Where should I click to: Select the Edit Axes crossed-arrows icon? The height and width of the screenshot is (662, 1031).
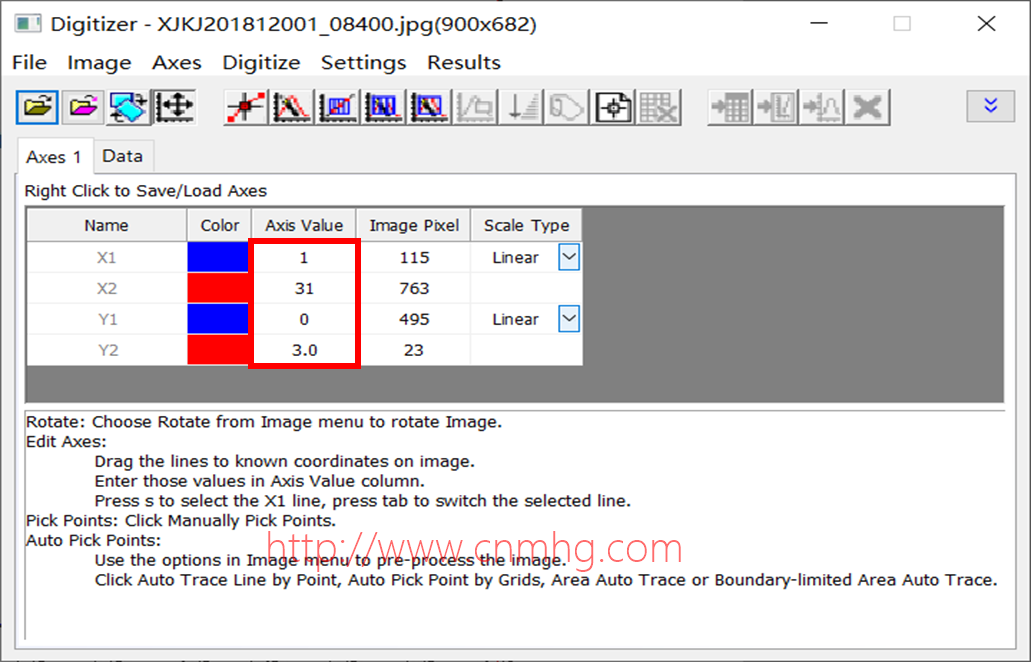click(x=175, y=106)
